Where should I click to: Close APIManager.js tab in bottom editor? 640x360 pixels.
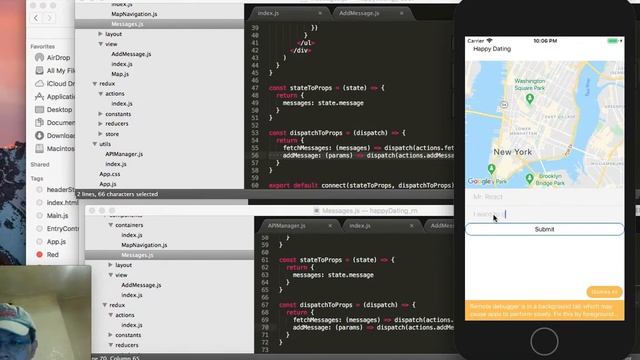(x=330, y=225)
